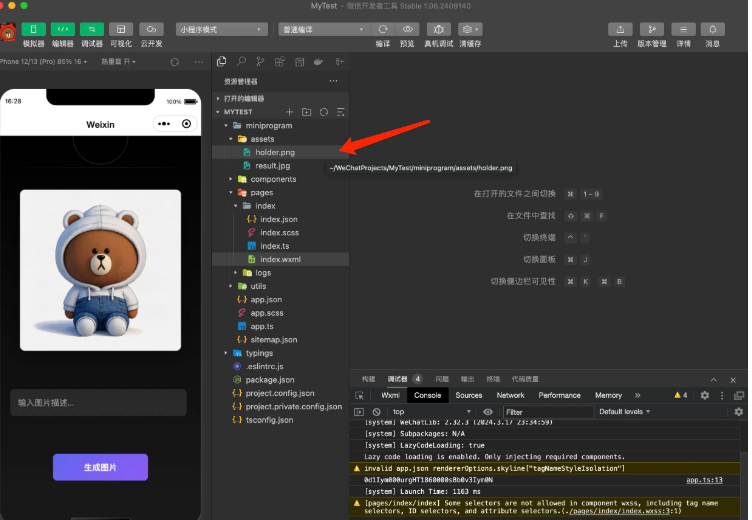752x520 pixels.
Task: Open the index.wxml file
Action: tap(281, 259)
